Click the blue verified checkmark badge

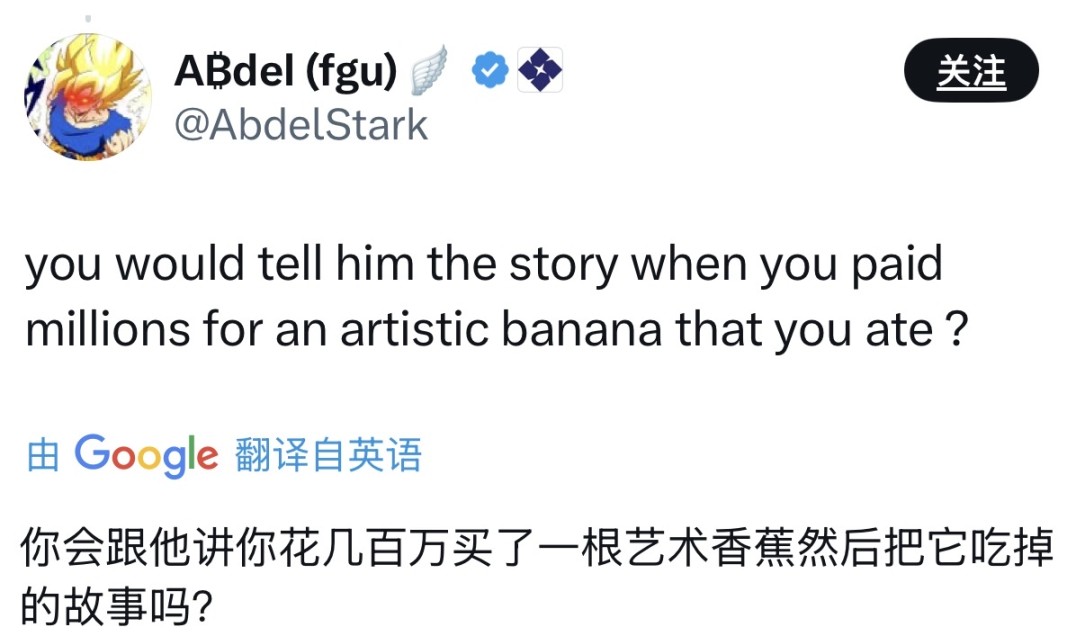(x=489, y=71)
